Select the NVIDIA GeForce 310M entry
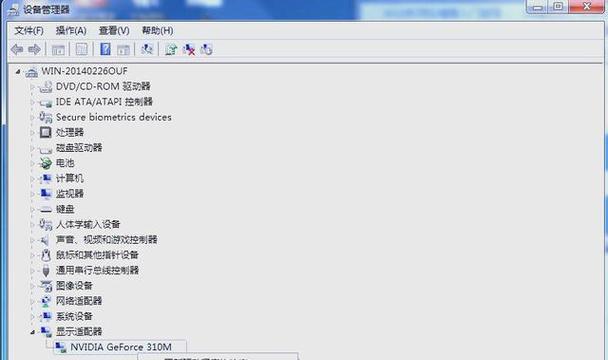Image resolution: width=608 pixels, height=360 pixels. [x=121, y=347]
